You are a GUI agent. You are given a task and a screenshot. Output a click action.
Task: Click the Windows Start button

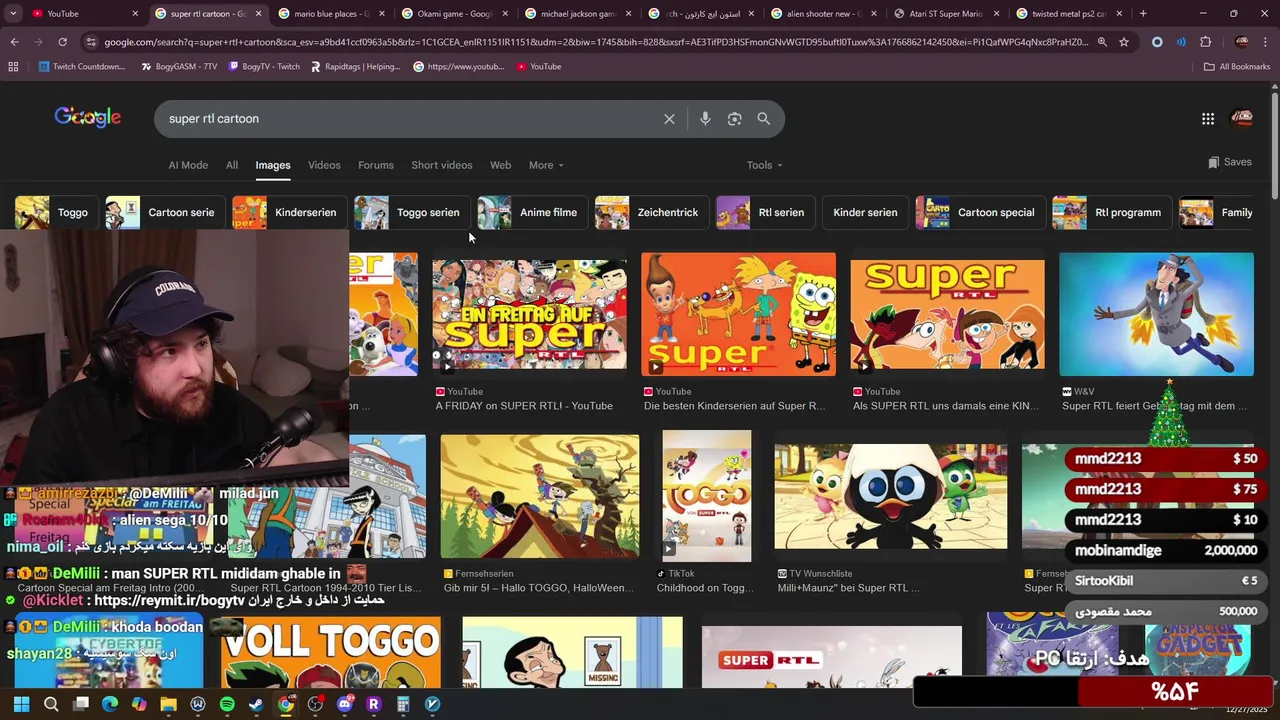21,704
